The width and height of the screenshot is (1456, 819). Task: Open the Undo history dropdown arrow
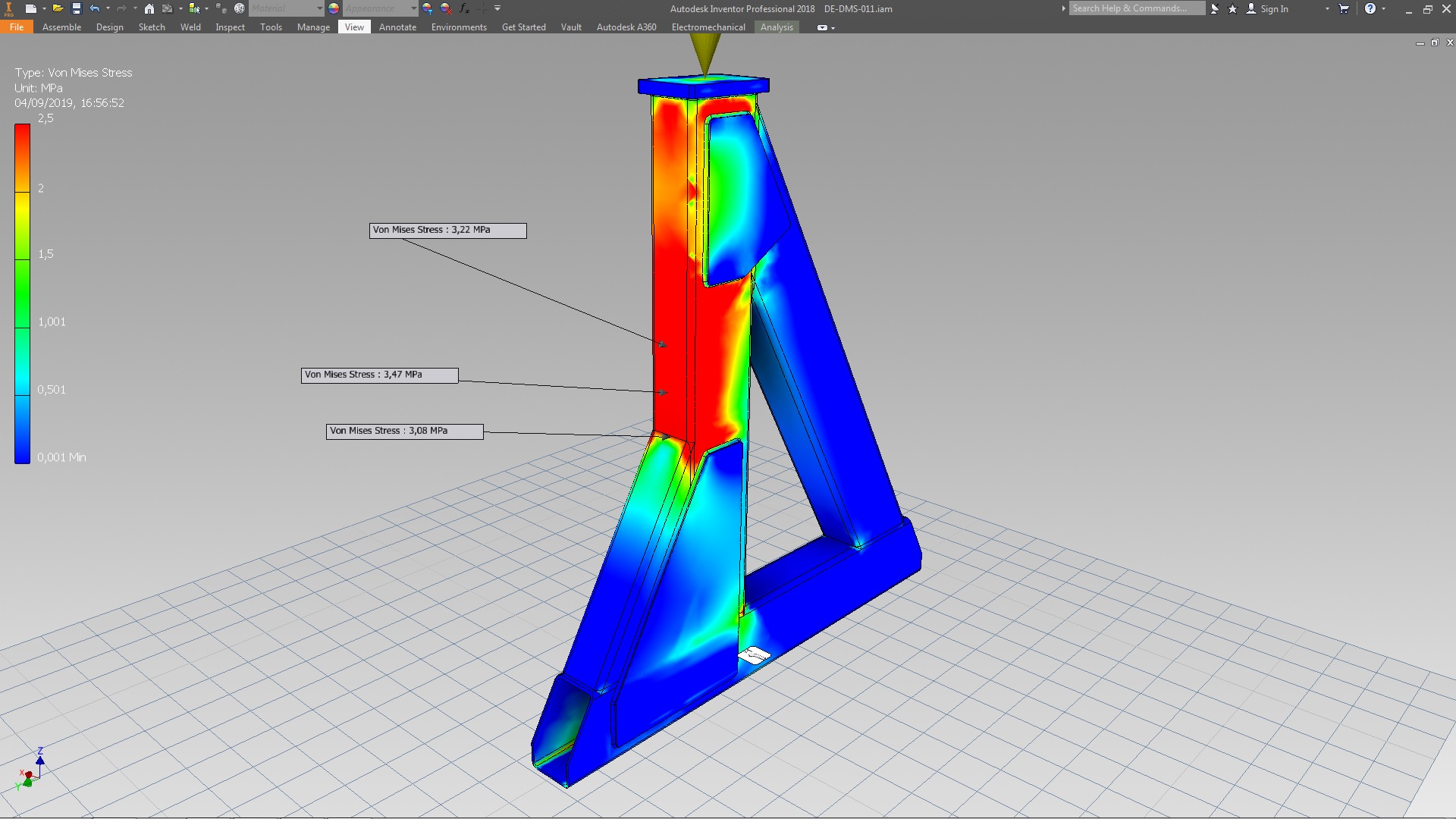[108, 8]
